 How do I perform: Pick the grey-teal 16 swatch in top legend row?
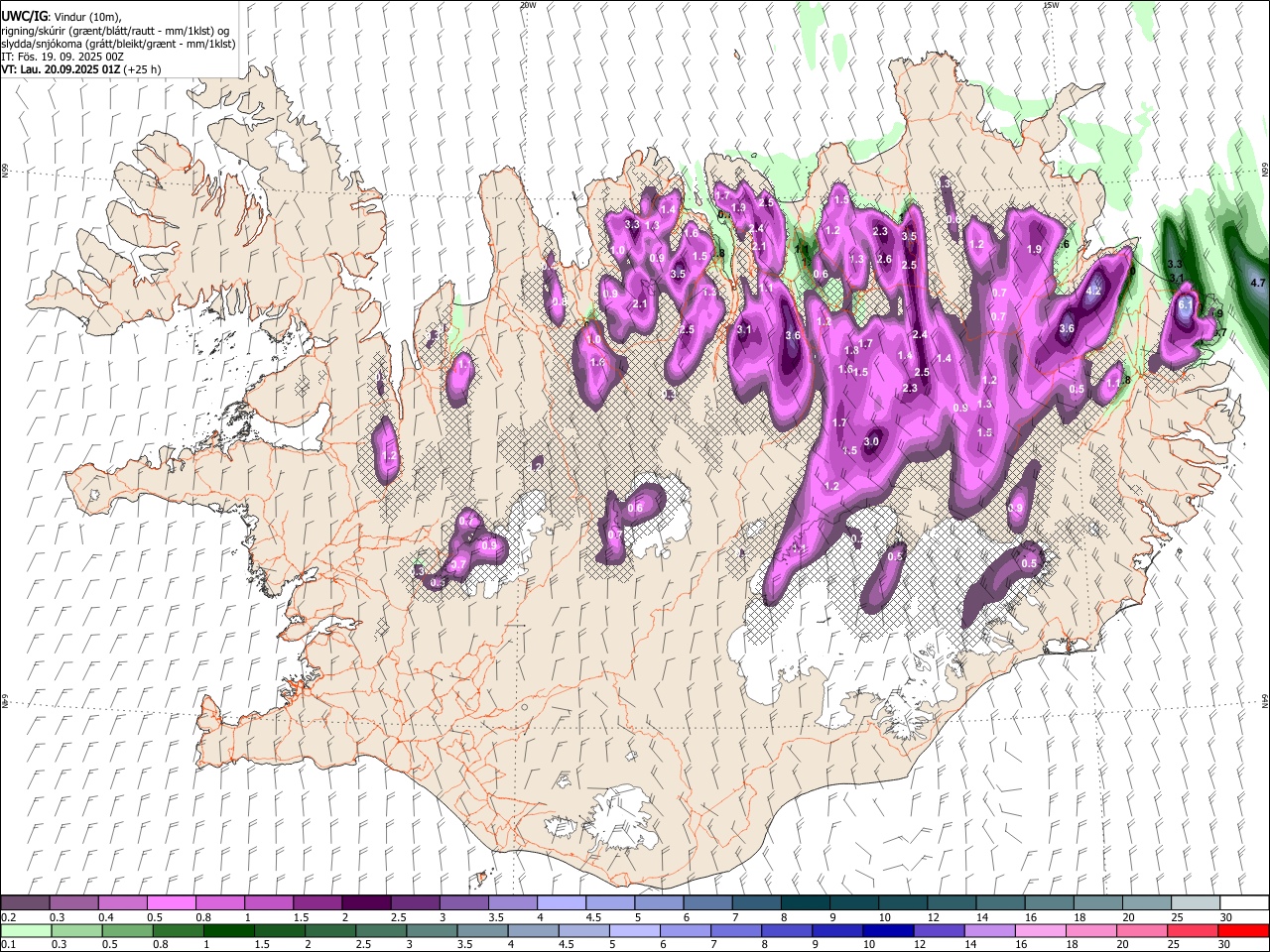(1049, 903)
